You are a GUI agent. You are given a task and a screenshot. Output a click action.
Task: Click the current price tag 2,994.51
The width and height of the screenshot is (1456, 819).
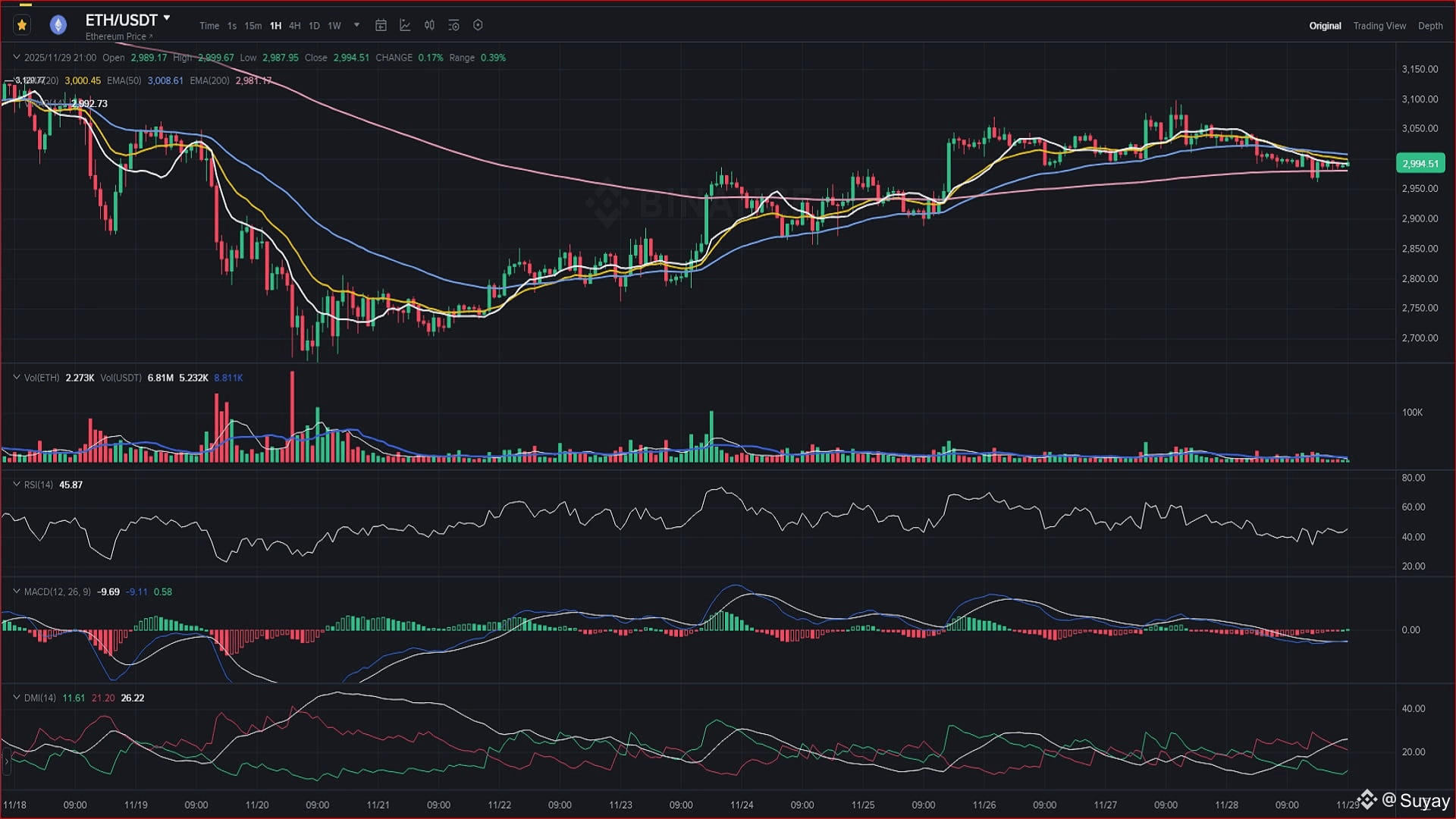(x=1420, y=164)
